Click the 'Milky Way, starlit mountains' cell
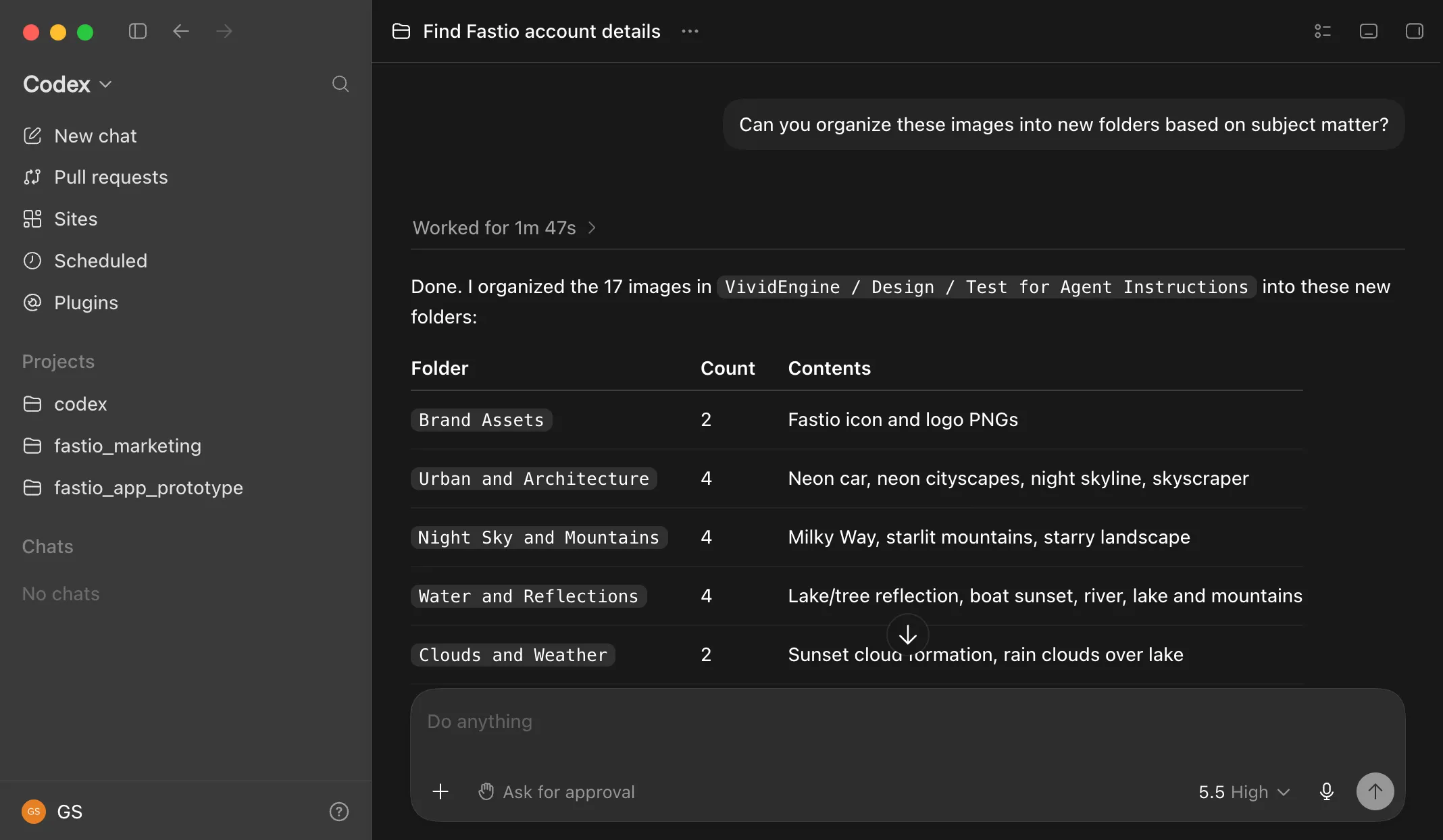 [x=989, y=537]
